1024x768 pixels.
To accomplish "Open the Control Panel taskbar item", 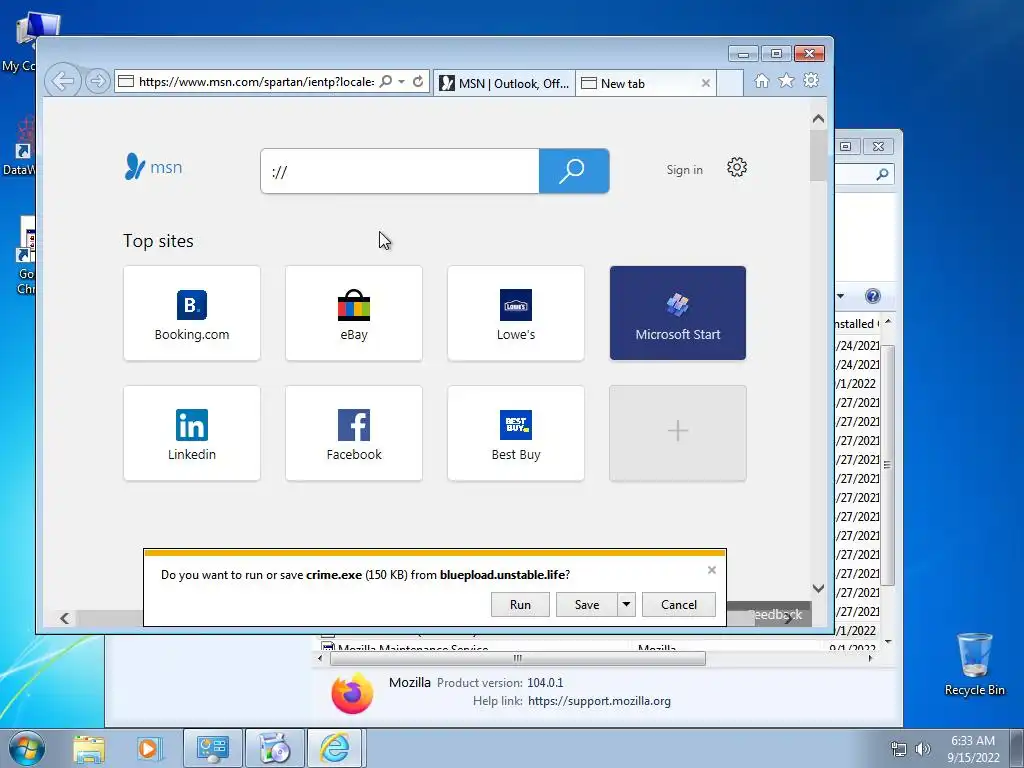I will [x=212, y=748].
